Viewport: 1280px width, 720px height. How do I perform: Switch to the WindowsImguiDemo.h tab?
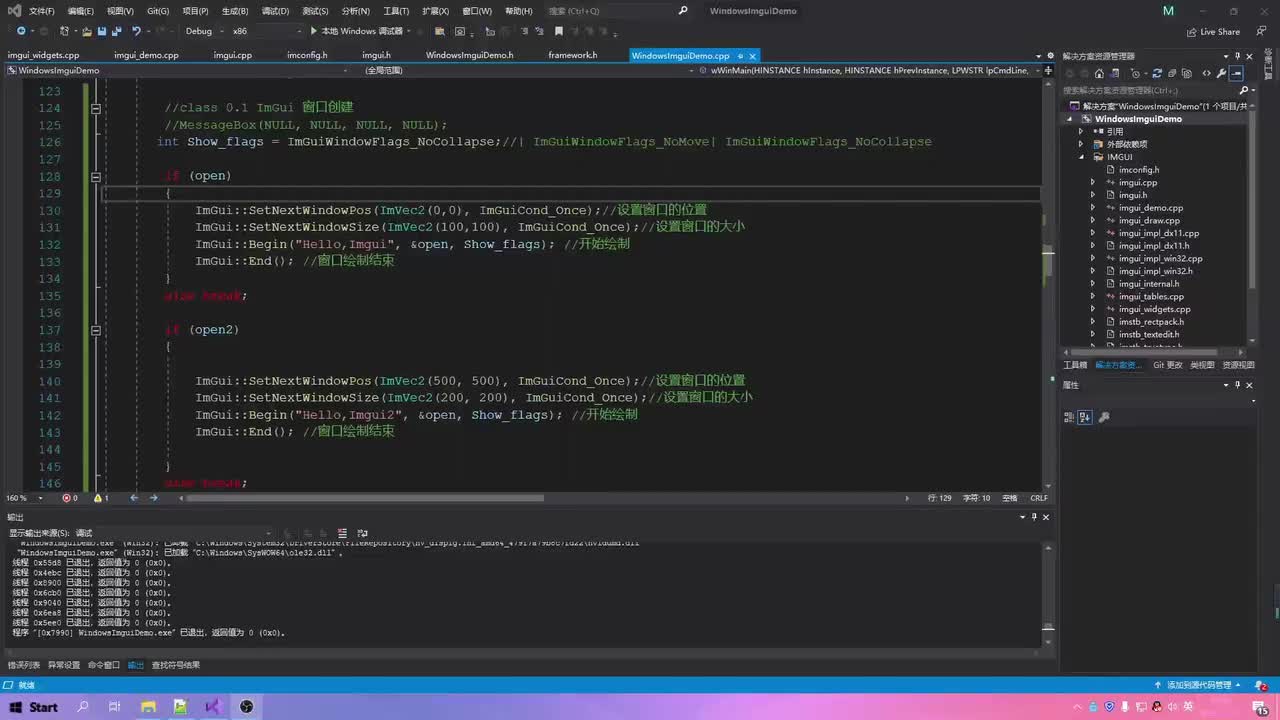point(469,55)
